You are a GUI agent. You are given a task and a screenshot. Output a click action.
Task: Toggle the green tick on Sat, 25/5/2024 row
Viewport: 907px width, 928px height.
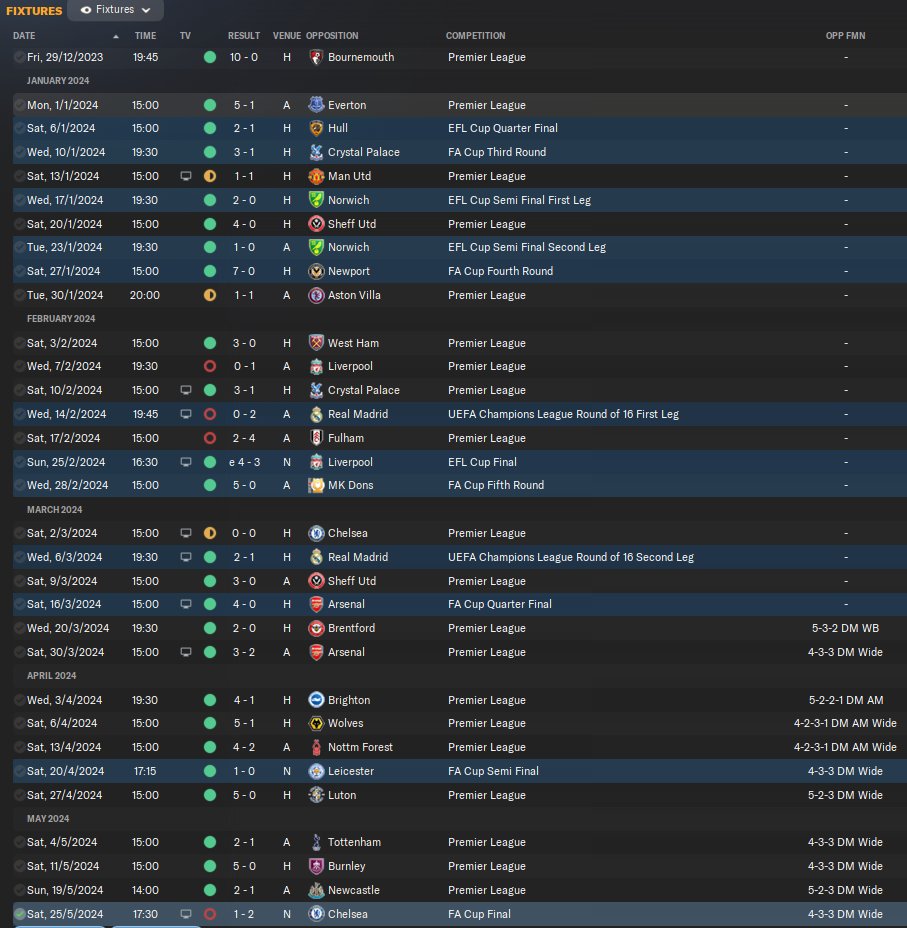point(20,914)
